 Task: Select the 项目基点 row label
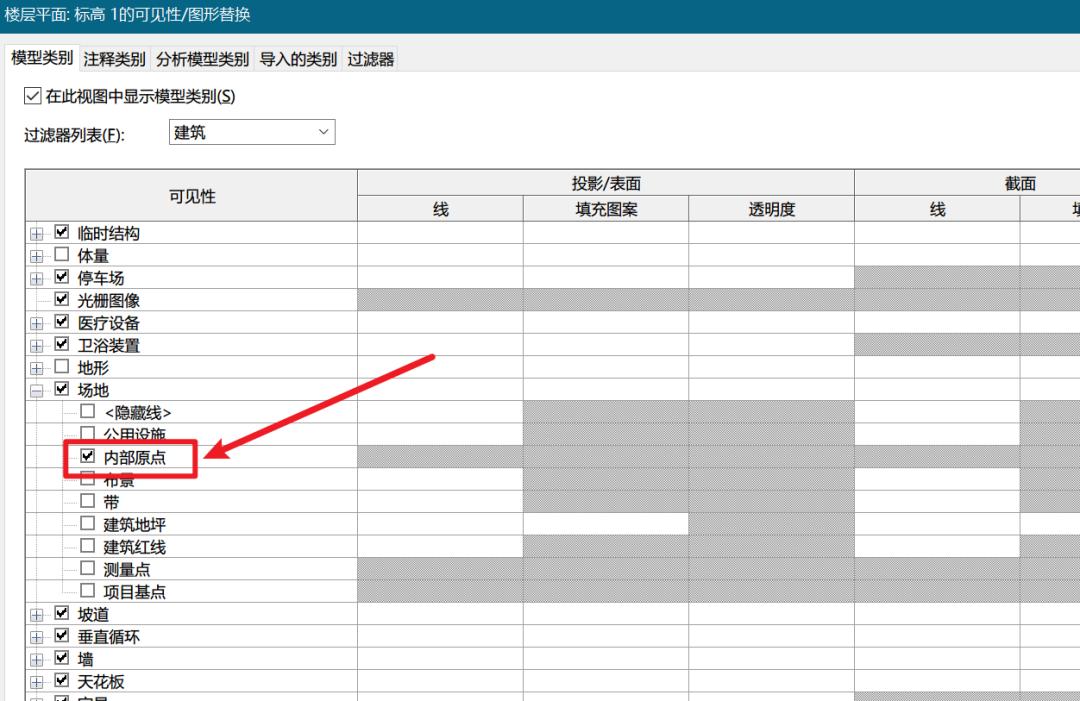[134, 592]
